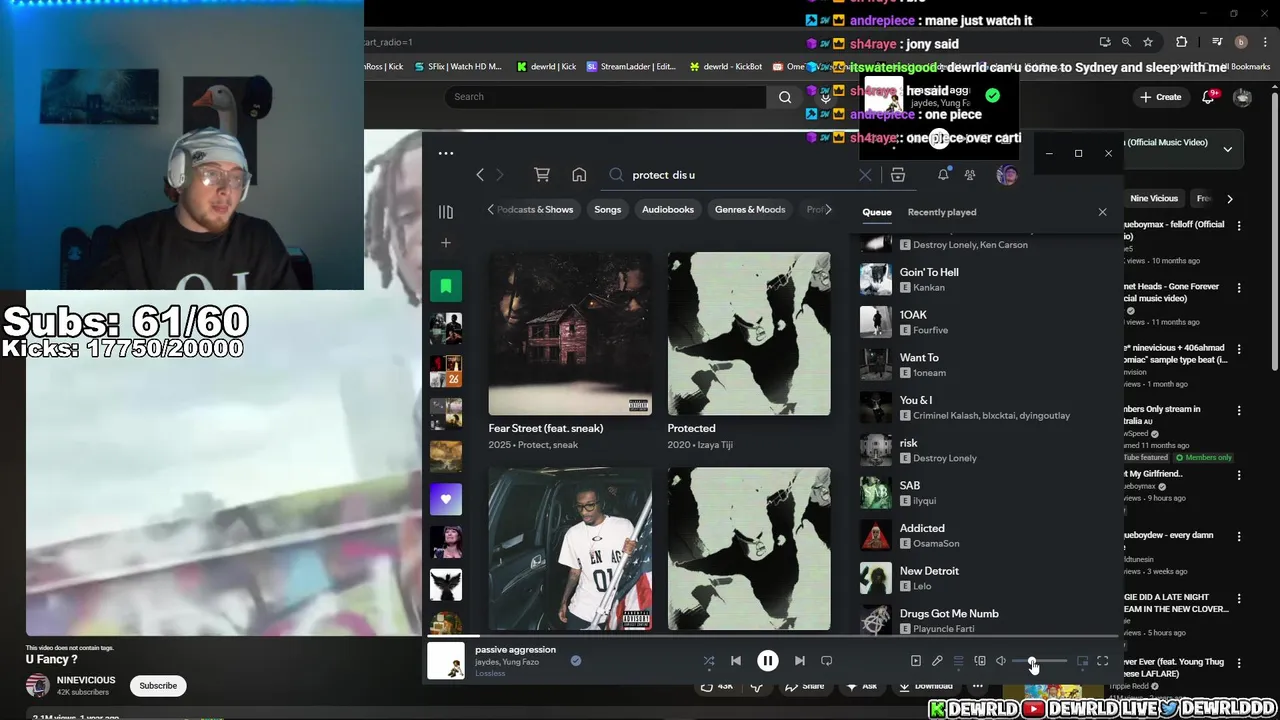This screenshot has height=720, width=1280.
Task: Toggle Now Playing view
Action: [x=916, y=661]
